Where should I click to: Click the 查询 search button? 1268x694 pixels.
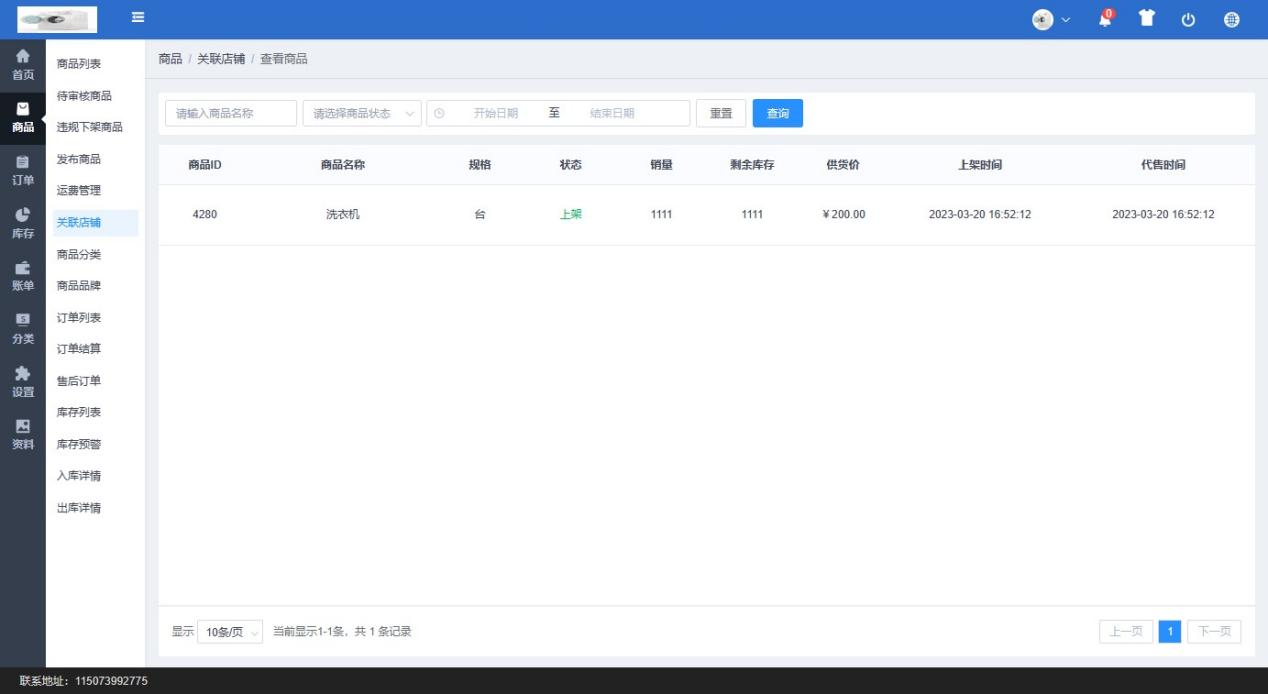(778, 113)
